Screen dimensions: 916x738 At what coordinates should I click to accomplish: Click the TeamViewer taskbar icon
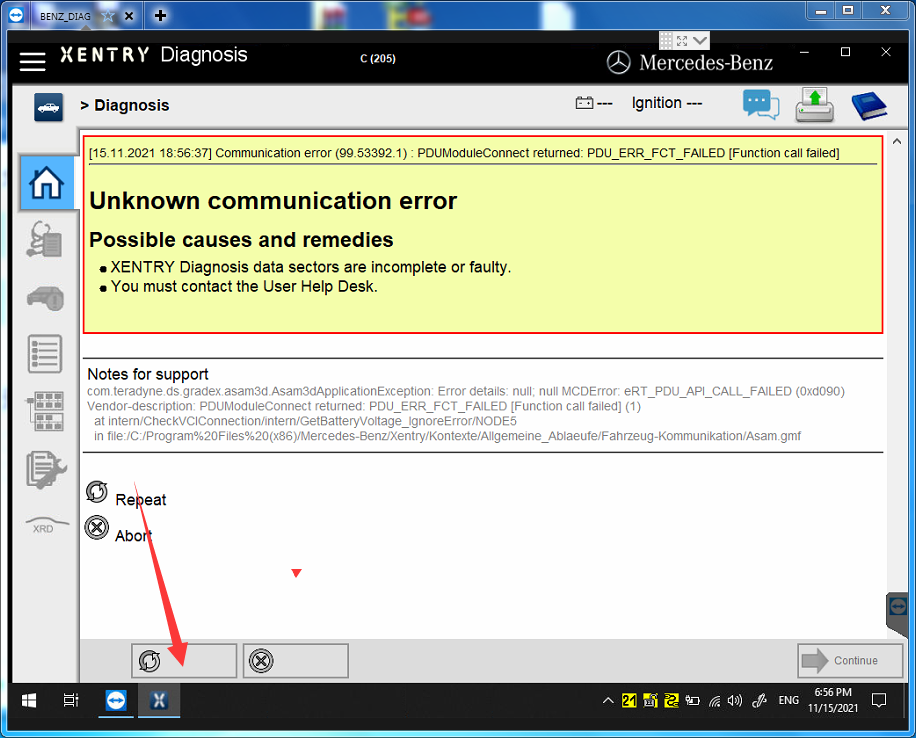[116, 700]
